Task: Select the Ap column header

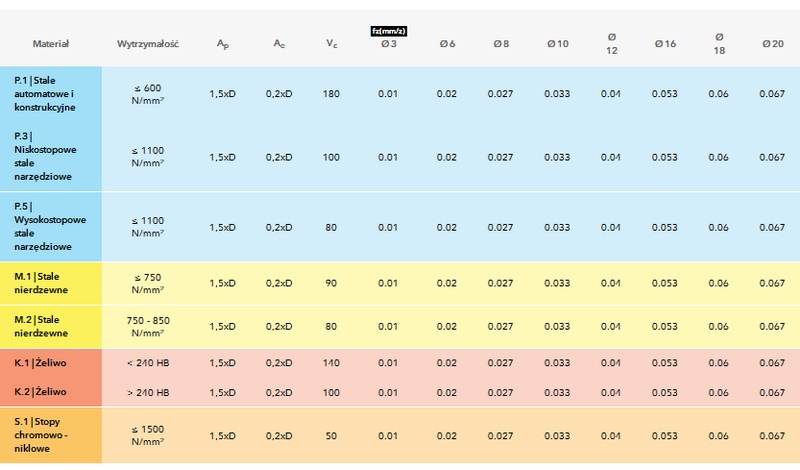Action: 222,45
